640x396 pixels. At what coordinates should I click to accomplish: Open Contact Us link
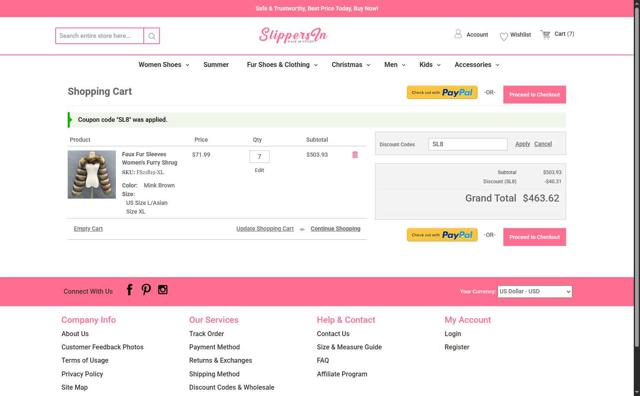tap(333, 334)
